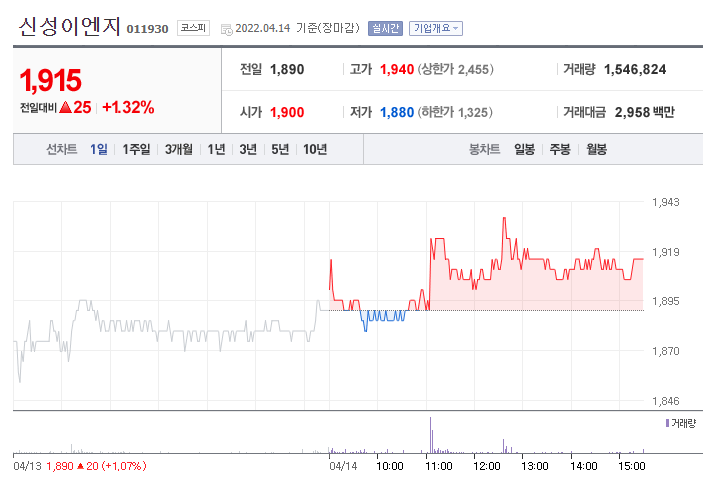703x479 pixels.
Task: Click the 코스피 market badge
Action: [193, 28]
